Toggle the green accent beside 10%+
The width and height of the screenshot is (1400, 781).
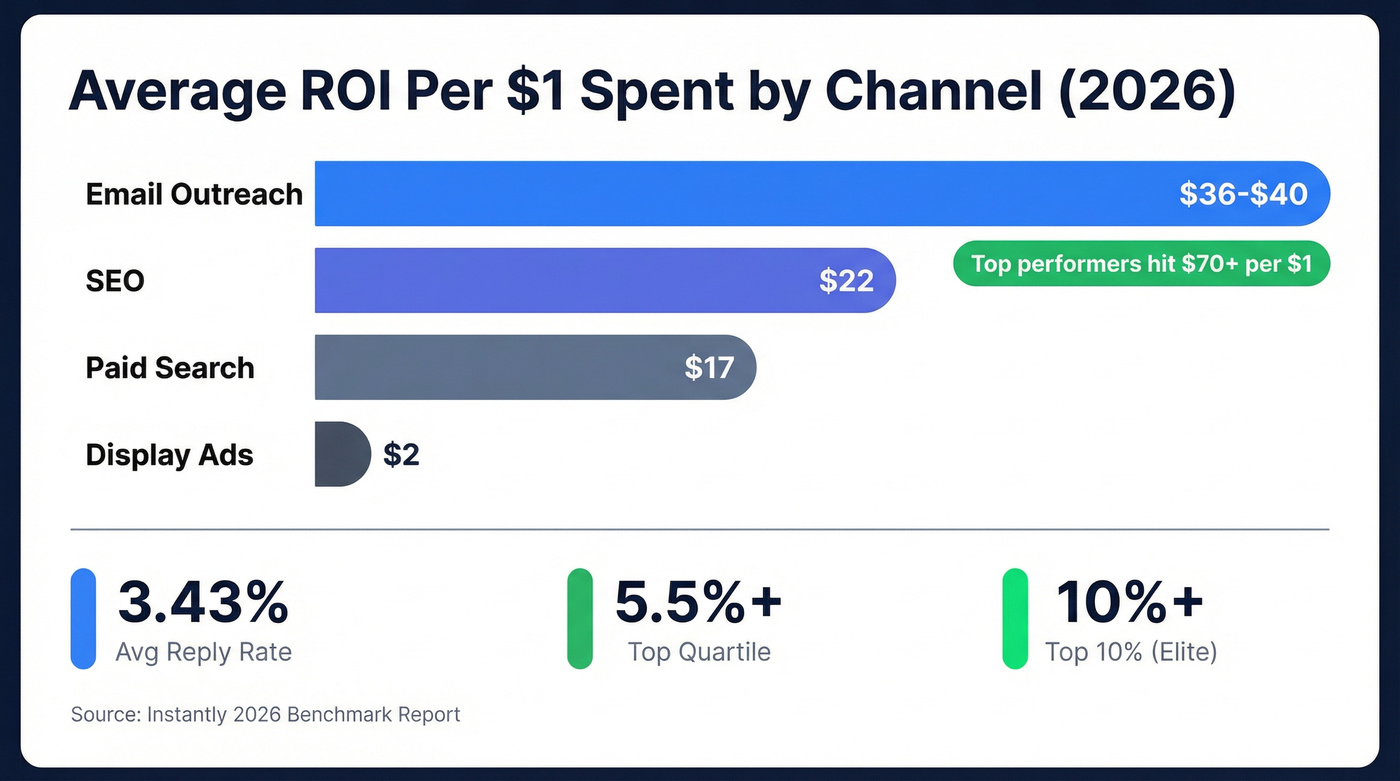click(x=1014, y=617)
